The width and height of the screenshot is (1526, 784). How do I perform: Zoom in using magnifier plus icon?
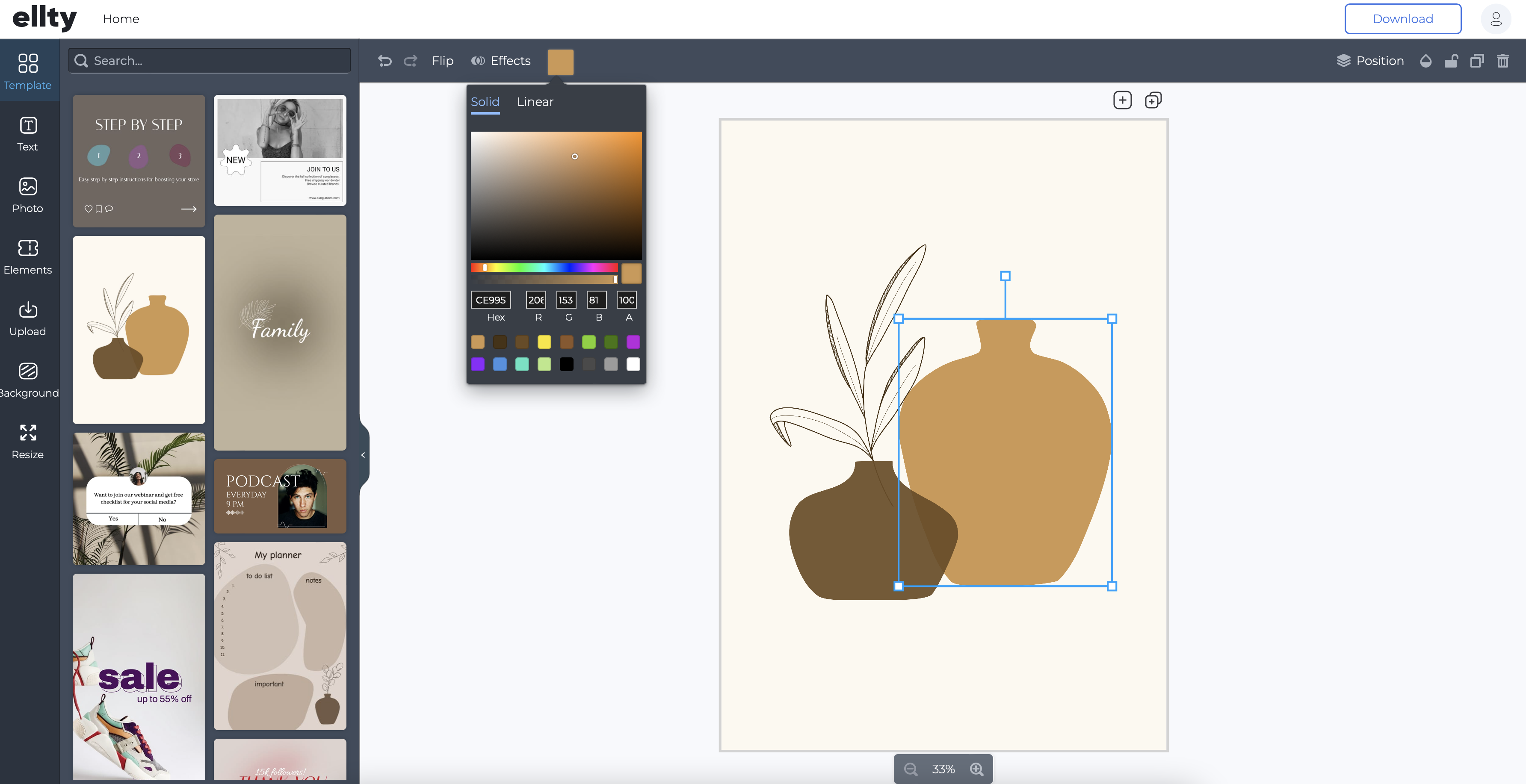click(976, 769)
